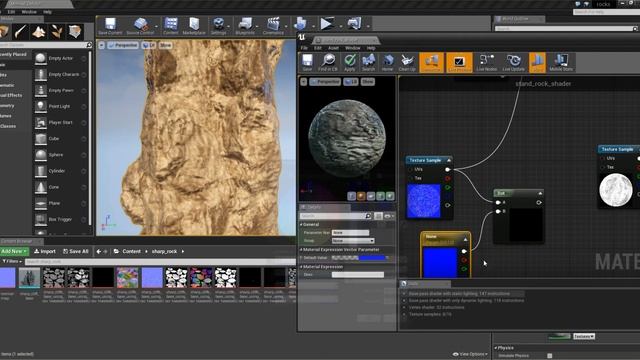Viewport: 640px width, 360px height.
Task: Click Save All in Content Browser
Action: [76, 251]
